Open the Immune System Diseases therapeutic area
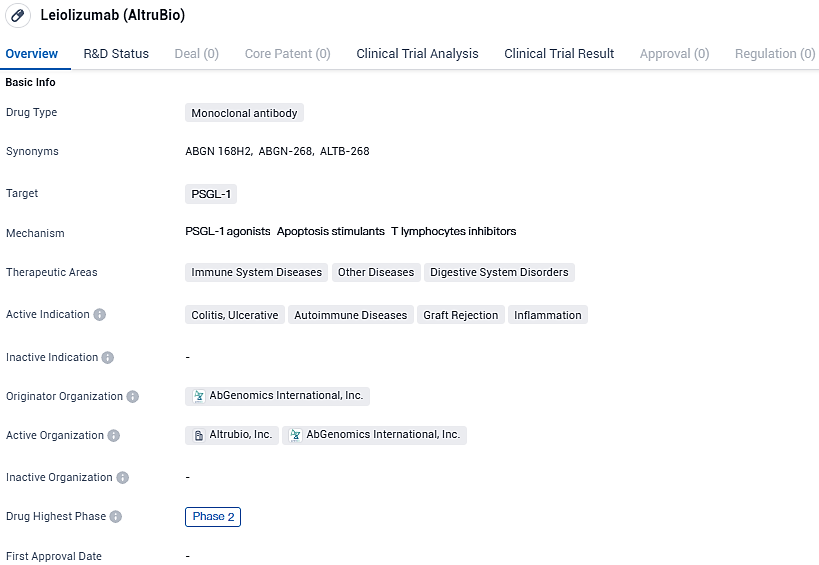The width and height of the screenshot is (819, 565). click(x=257, y=272)
